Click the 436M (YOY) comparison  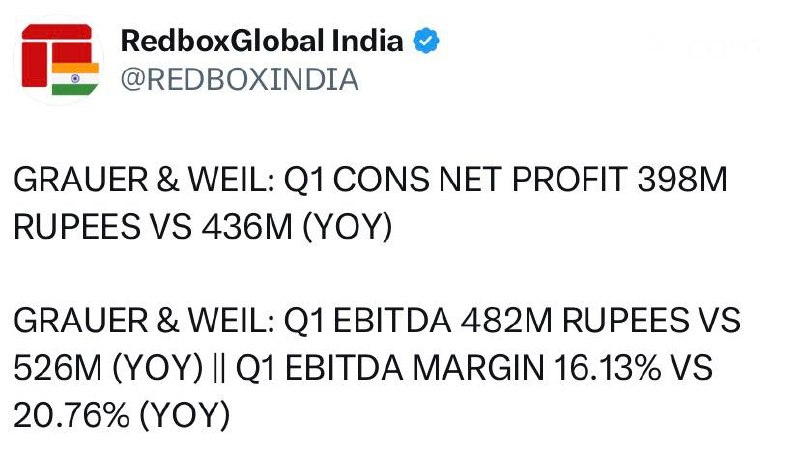pos(297,227)
